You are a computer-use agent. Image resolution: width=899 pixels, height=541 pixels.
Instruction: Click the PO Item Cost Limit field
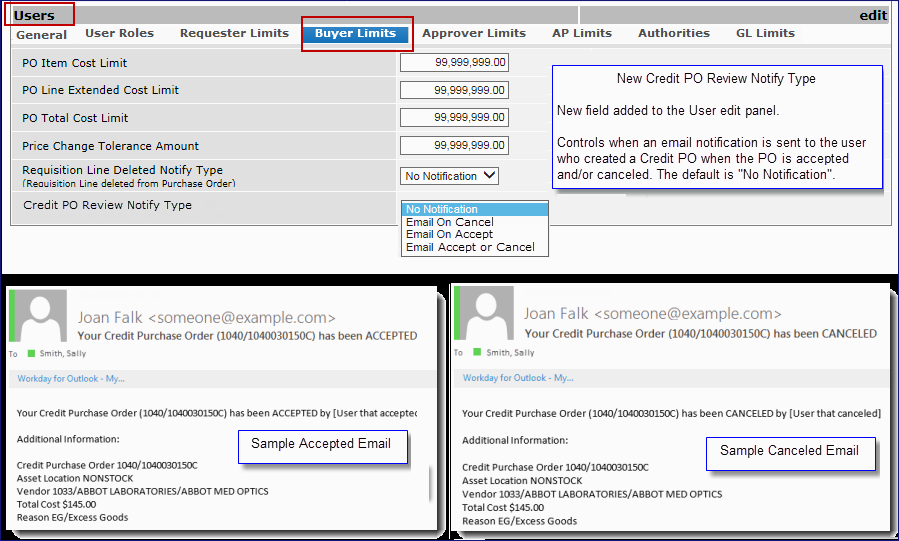[x=454, y=62]
